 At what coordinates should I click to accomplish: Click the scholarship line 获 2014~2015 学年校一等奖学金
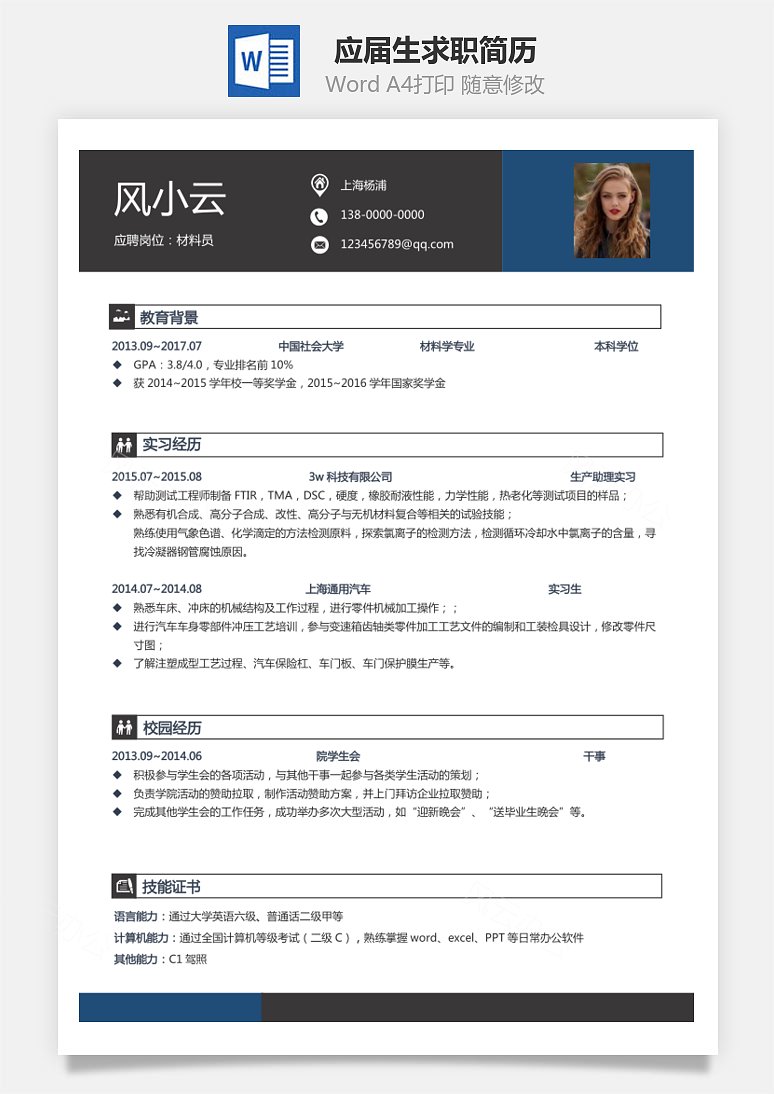pos(289,383)
